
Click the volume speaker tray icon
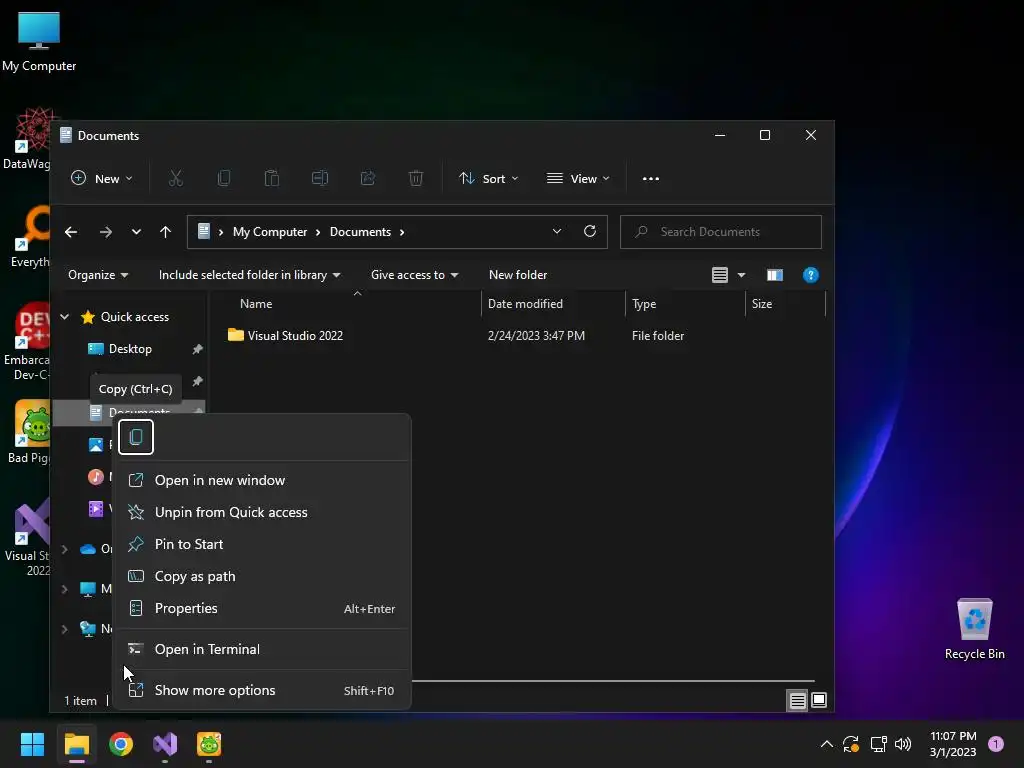[x=903, y=744]
